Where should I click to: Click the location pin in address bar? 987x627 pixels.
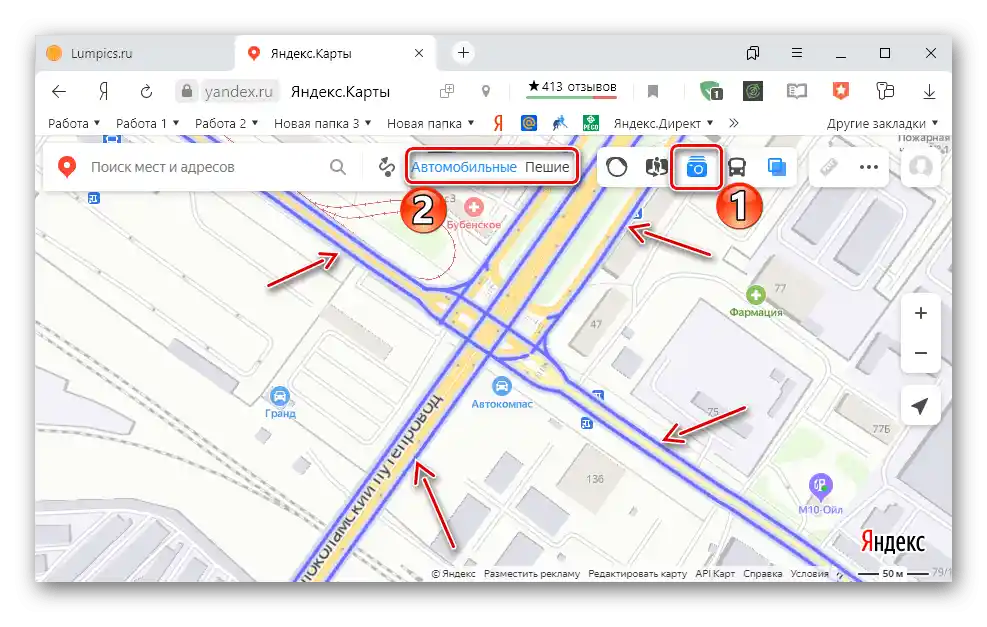click(x=485, y=92)
